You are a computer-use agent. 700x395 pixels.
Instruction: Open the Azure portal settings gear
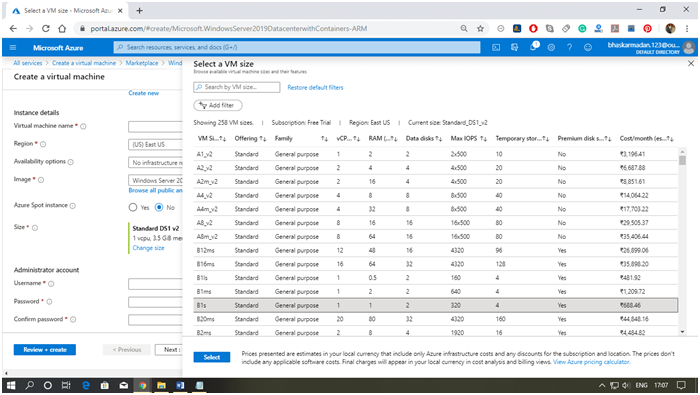pyautogui.click(x=551, y=47)
